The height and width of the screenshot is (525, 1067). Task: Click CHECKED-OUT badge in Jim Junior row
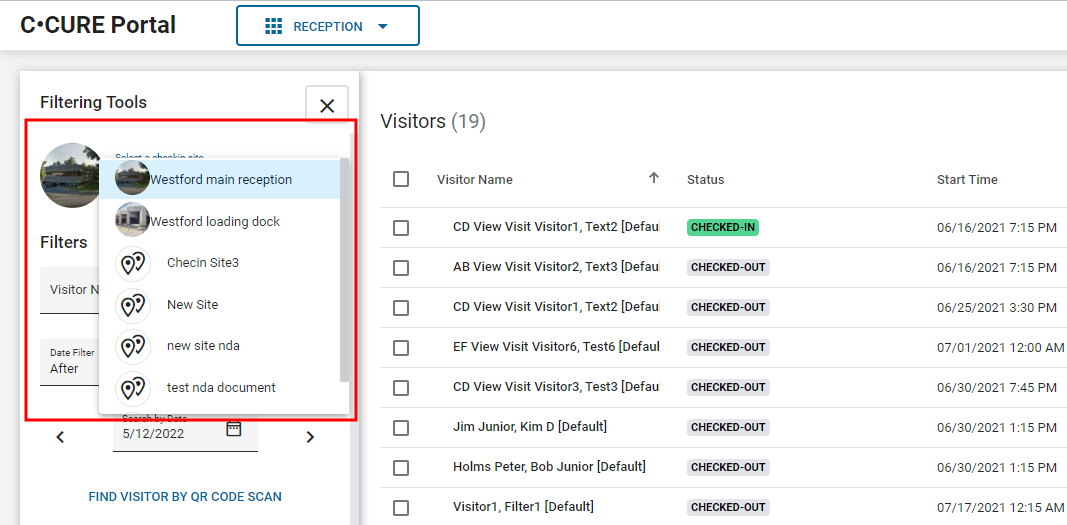pyautogui.click(x=728, y=427)
